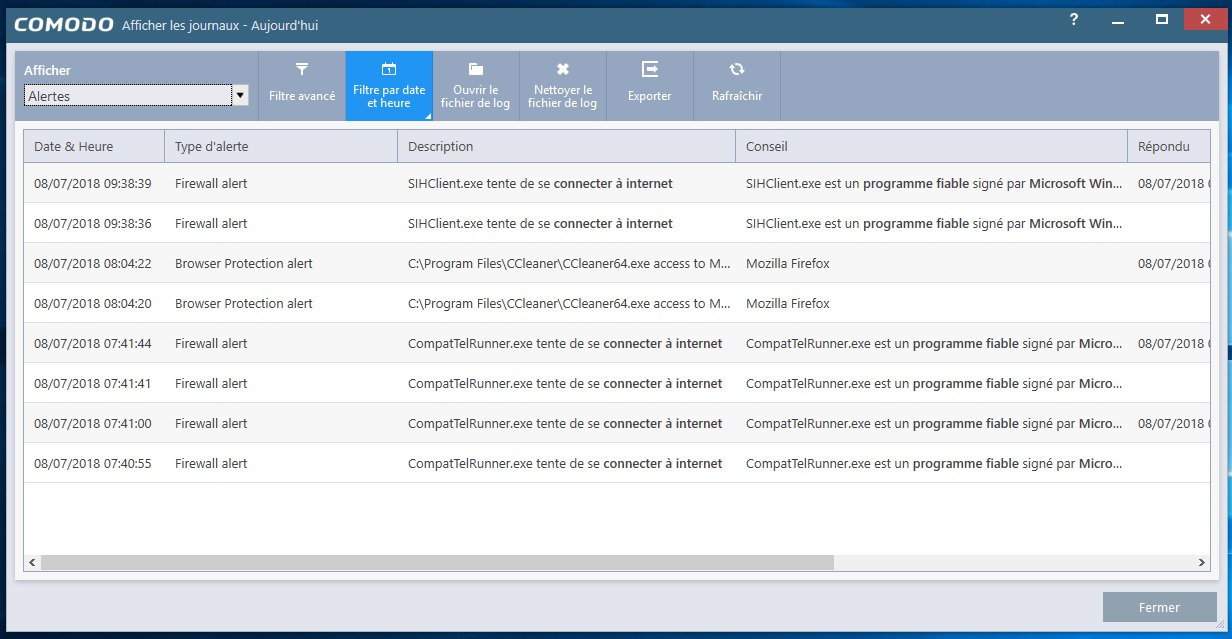This screenshot has height=639, width=1232.
Task: Click the horizontal scrollbar right arrow
Action: [x=1202, y=563]
